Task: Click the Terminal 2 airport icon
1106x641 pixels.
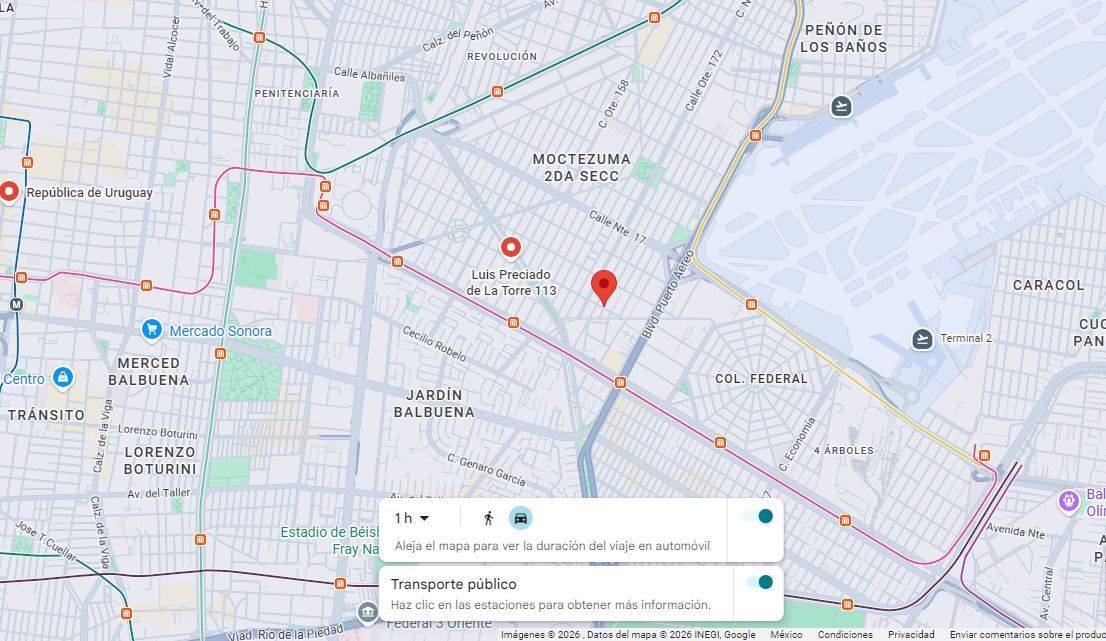Action: 922,338
